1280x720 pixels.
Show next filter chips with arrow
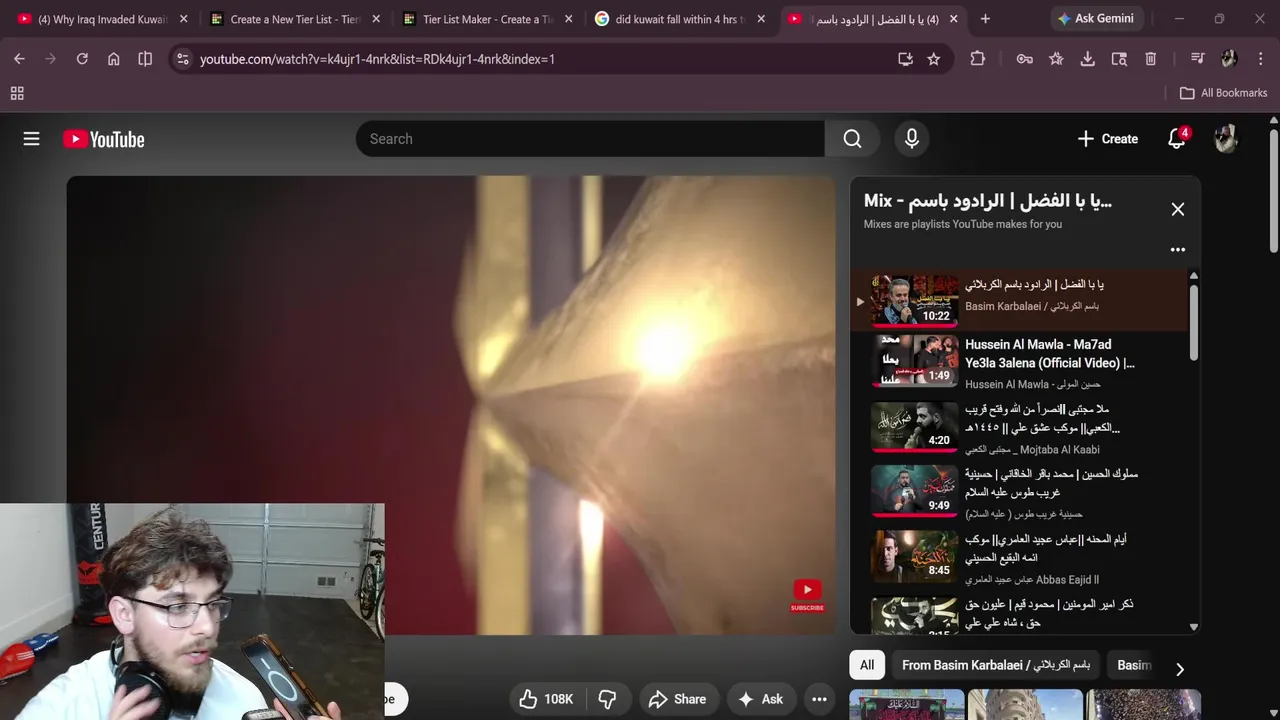coord(1180,669)
